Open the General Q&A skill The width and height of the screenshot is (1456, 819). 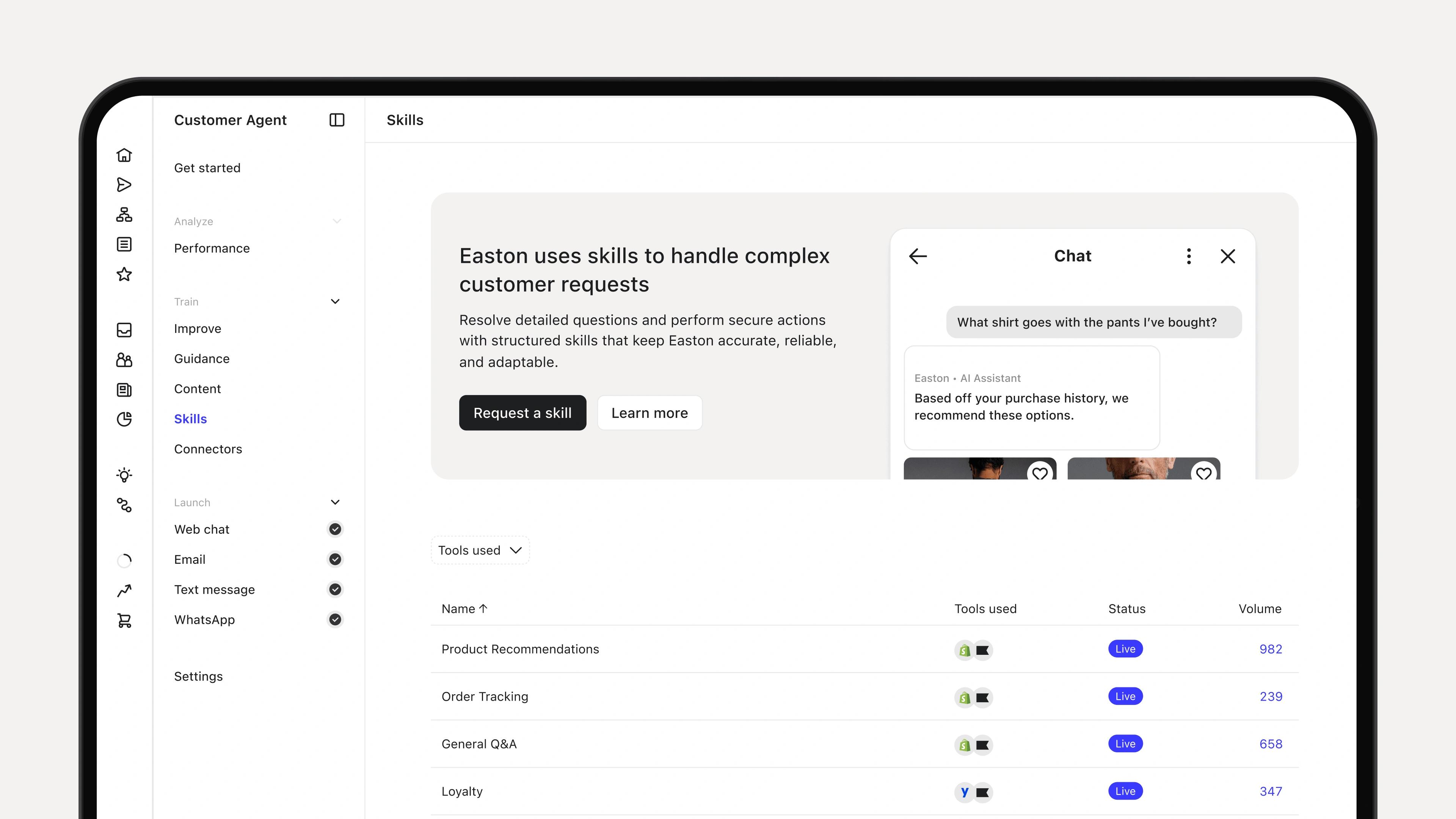479,744
